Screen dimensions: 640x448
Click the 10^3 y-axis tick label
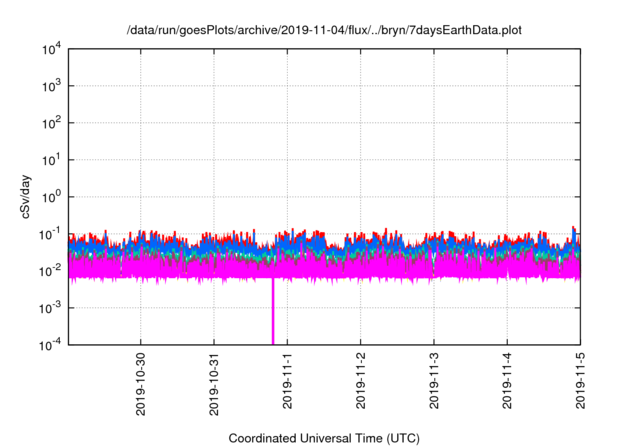(51, 86)
